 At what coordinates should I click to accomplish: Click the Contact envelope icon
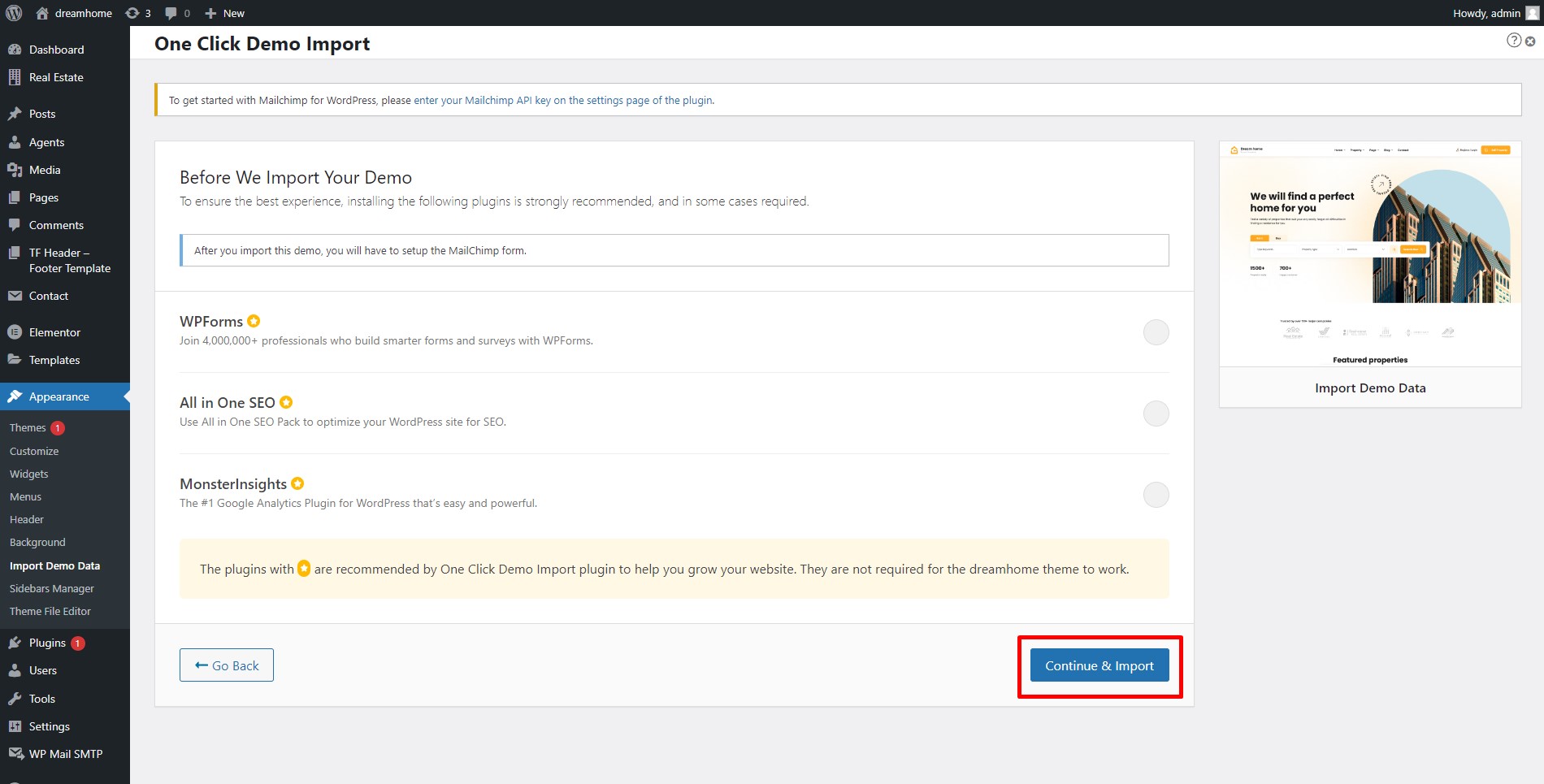click(15, 296)
